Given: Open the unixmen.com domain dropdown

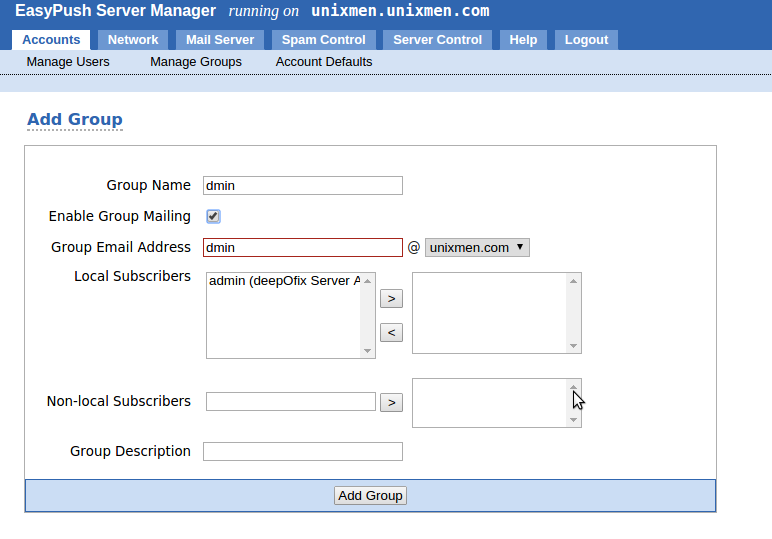Looking at the screenshot, I should point(477,248).
